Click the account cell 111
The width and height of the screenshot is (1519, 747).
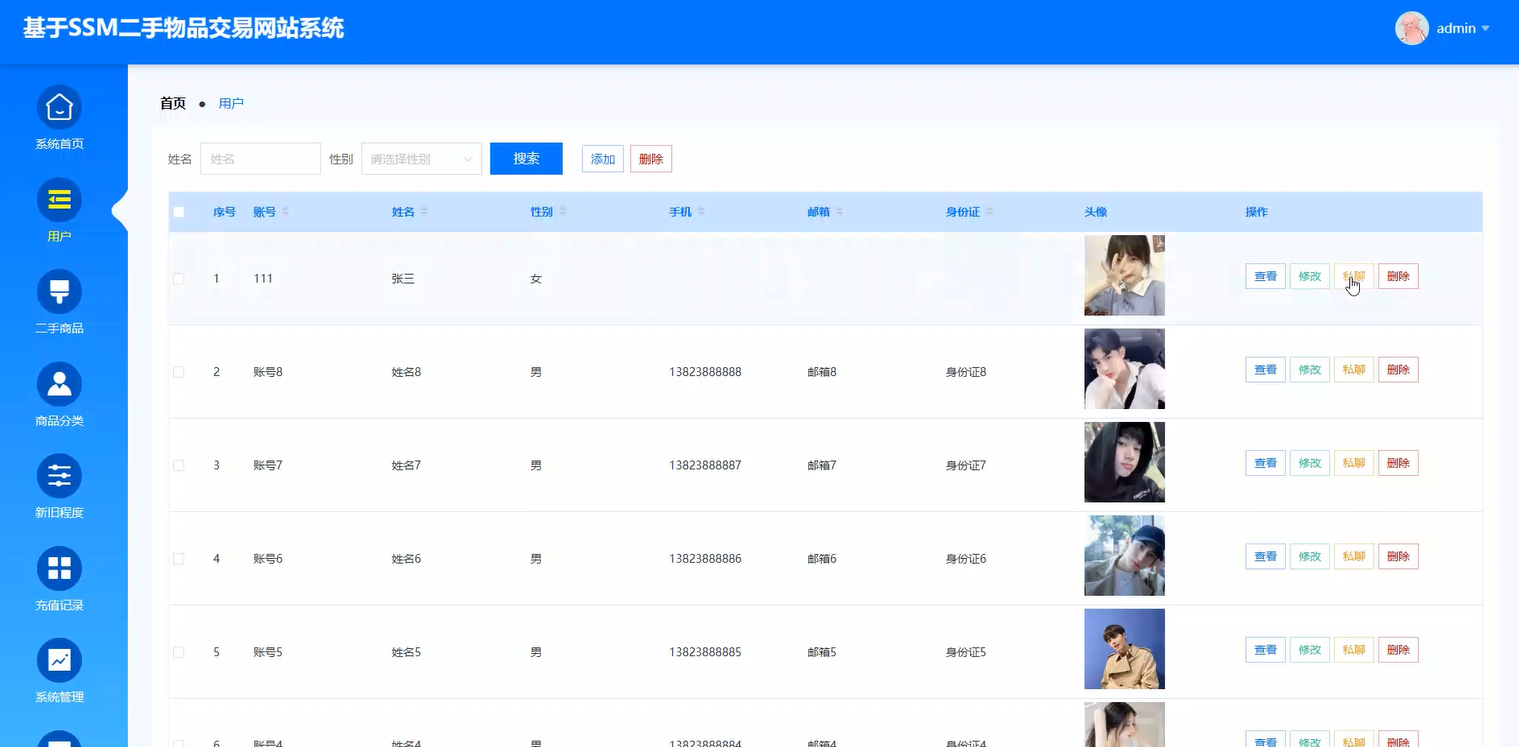263,279
